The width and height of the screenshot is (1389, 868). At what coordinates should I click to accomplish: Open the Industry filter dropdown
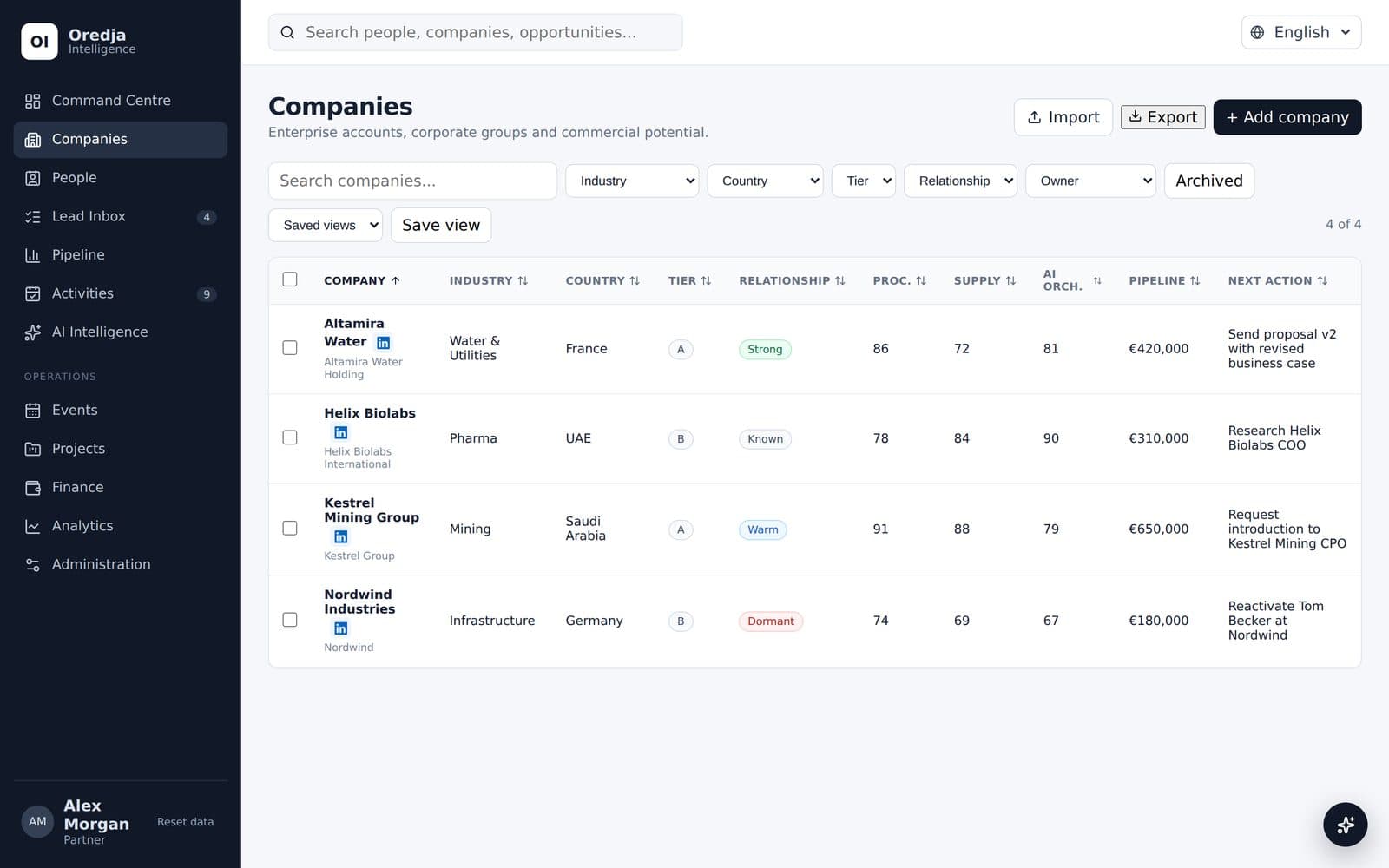[632, 181]
